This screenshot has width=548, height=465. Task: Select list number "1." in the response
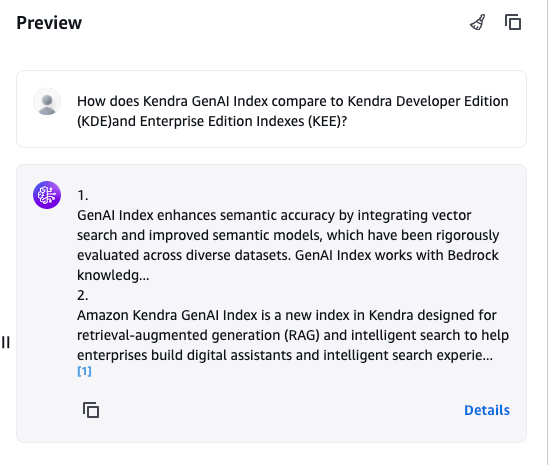(x=82, y=195)
